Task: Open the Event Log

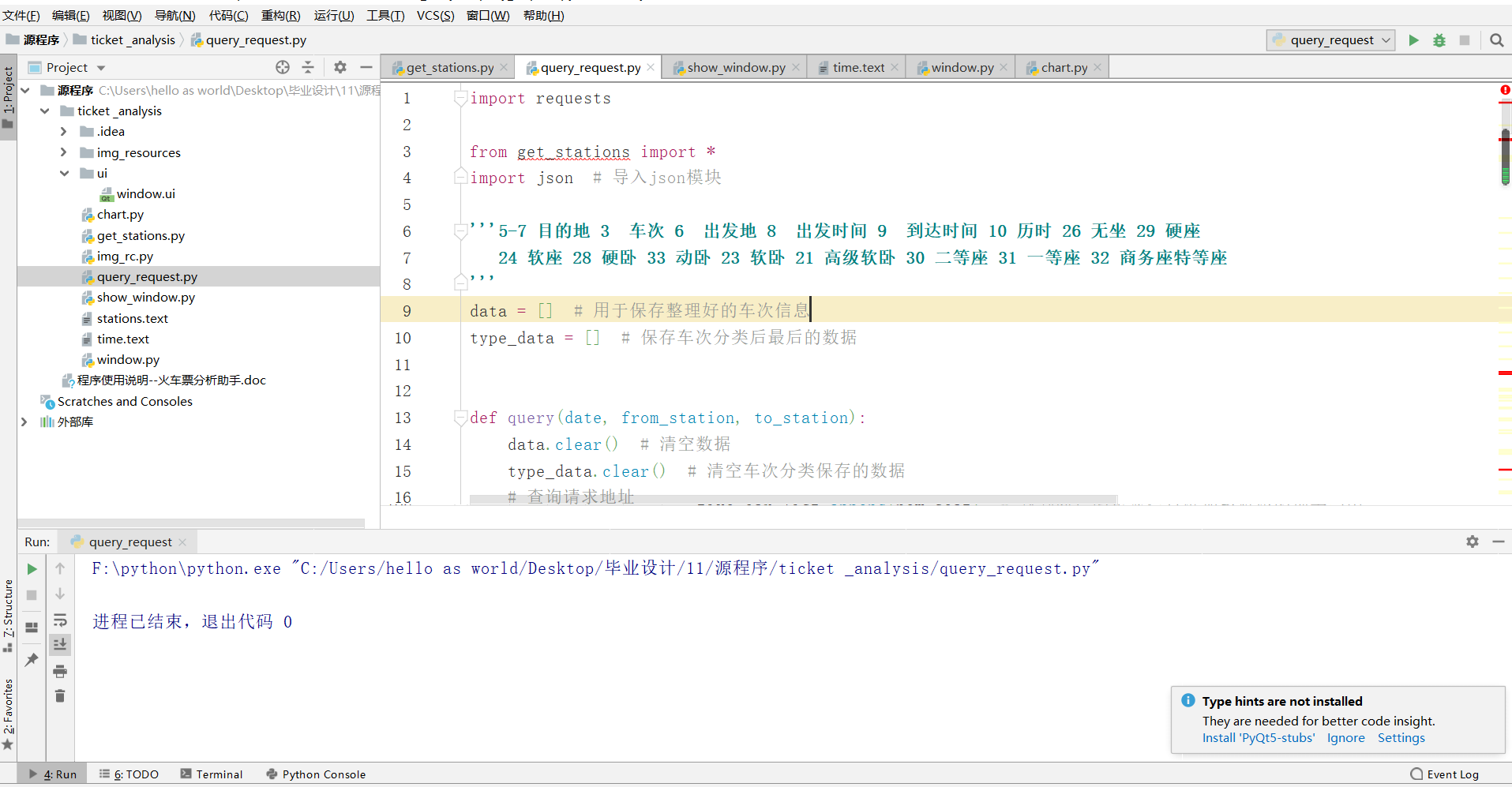Action: click(1444, 774)
